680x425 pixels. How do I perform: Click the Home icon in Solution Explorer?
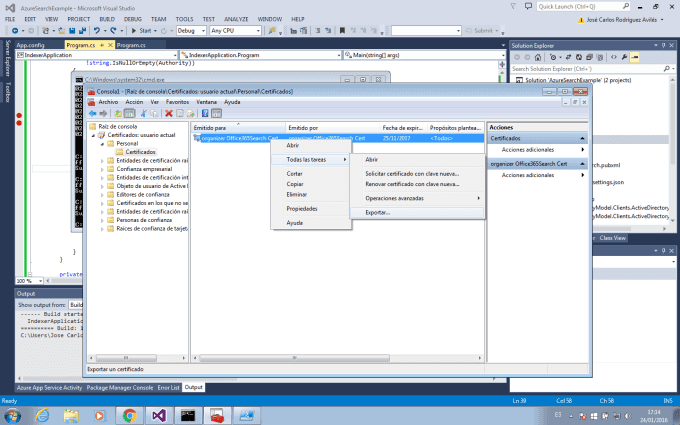click(x=538, y=57)
